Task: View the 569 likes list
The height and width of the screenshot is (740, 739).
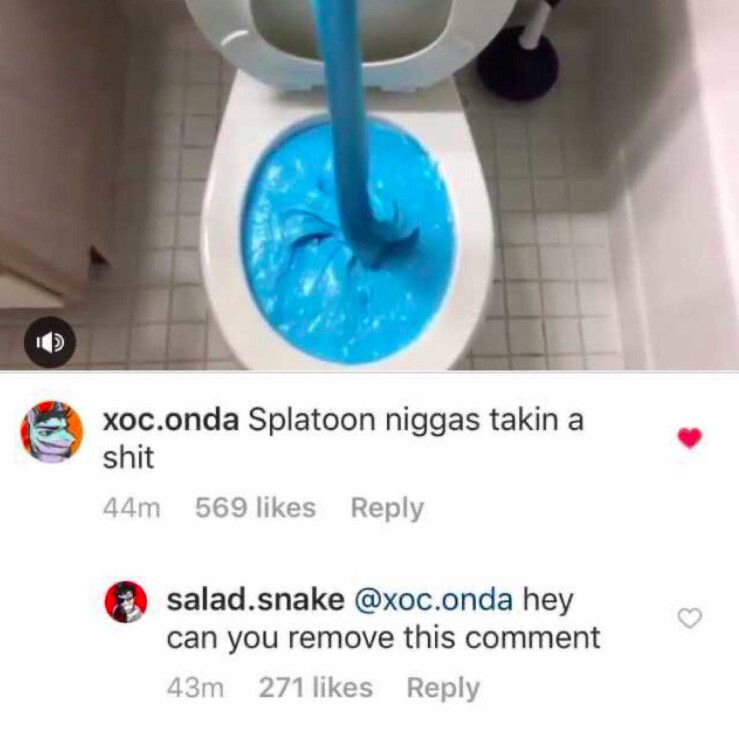Action: (x=255, y=508)
